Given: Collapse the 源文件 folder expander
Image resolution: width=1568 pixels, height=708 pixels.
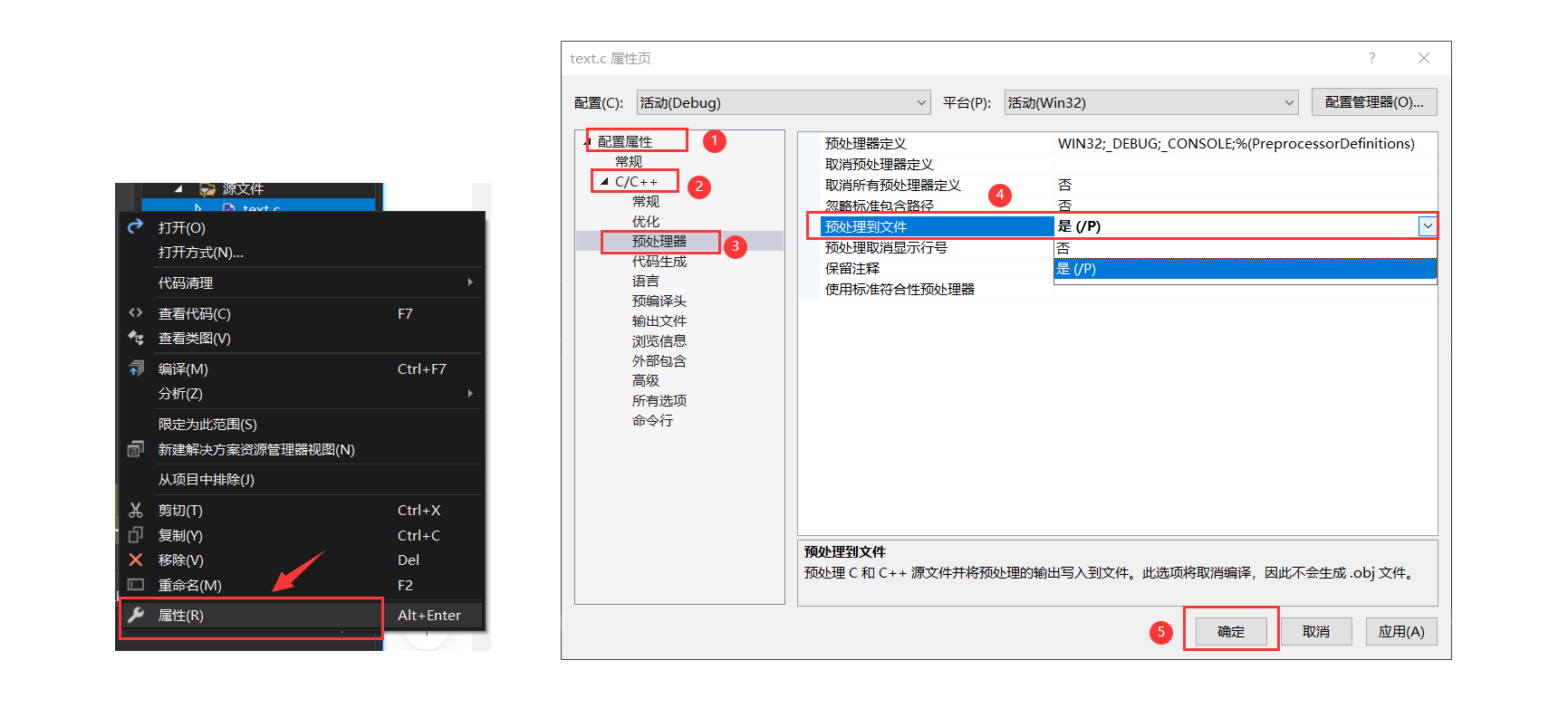Looking at the screenshot, I should point(178,189).
